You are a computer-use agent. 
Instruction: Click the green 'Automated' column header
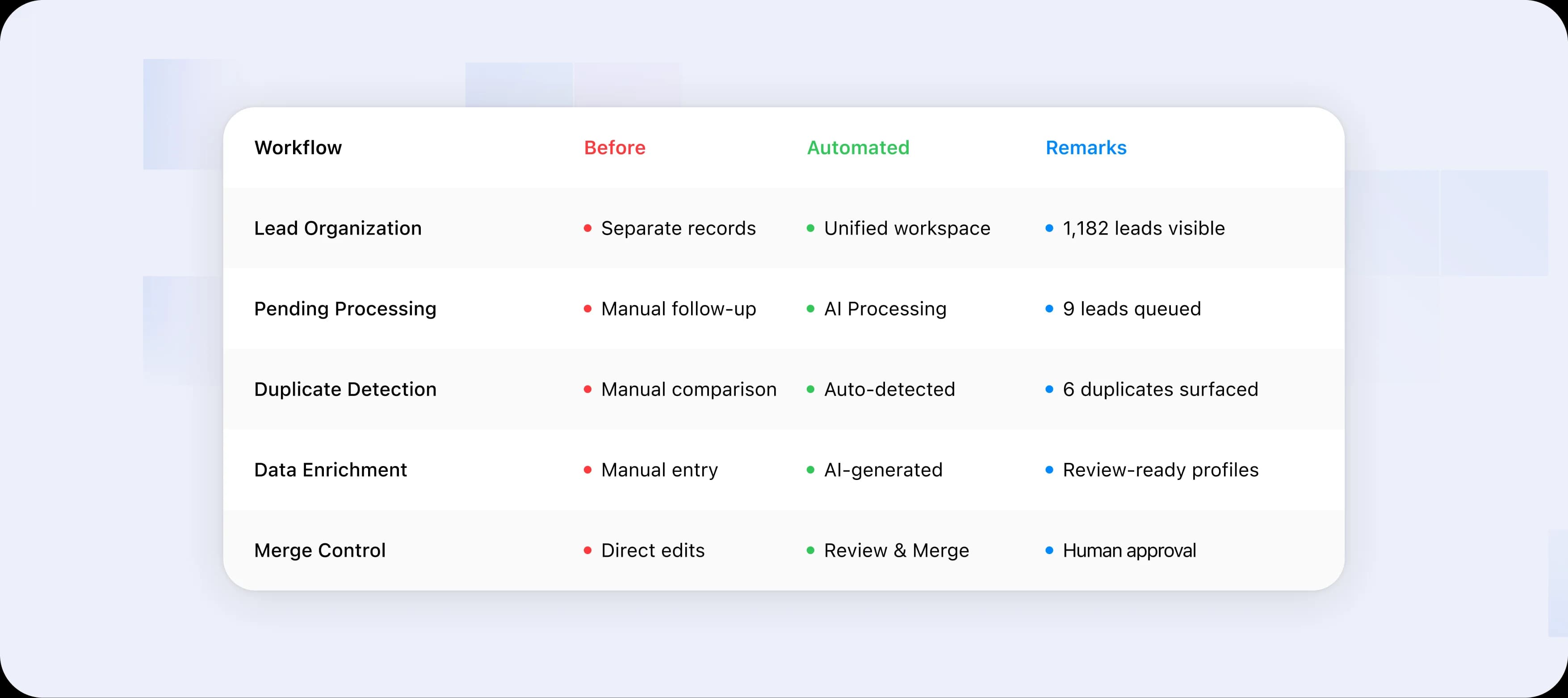[x=858, y=148]
